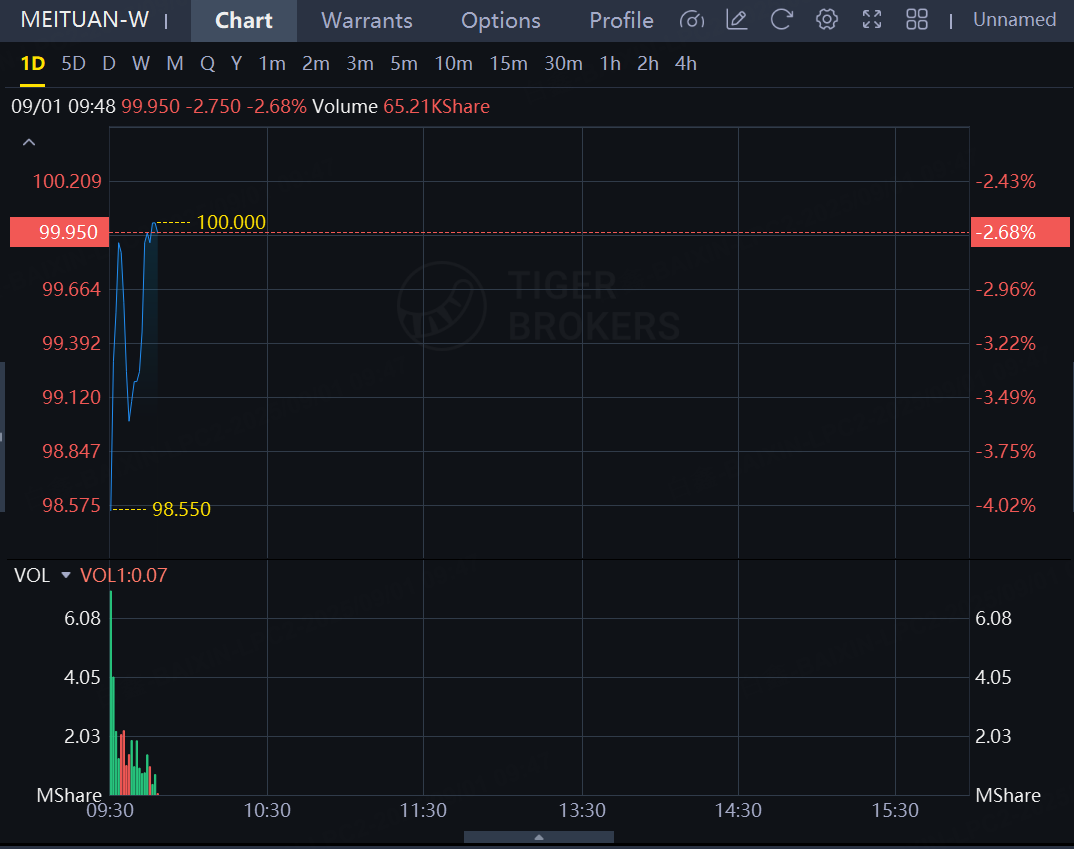
Task: Select the 30m interval
Action: (x=563, y=64)
